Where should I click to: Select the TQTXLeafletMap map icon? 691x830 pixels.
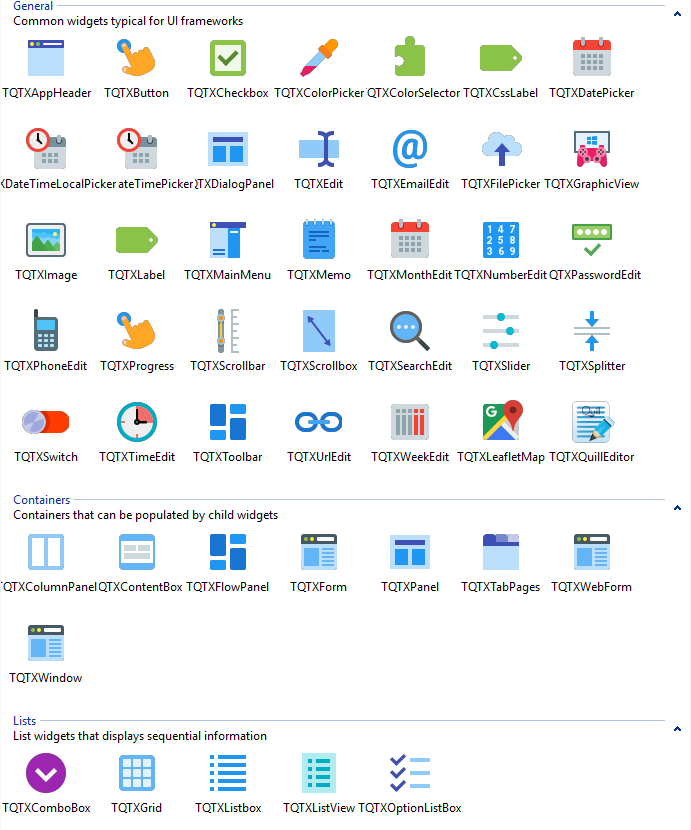[501, 422]
